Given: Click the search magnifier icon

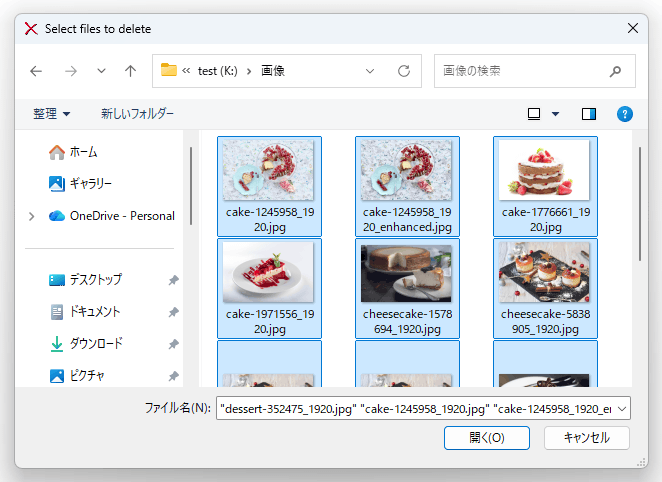Looking at the screenshot, I should click(x=615, y=71).
